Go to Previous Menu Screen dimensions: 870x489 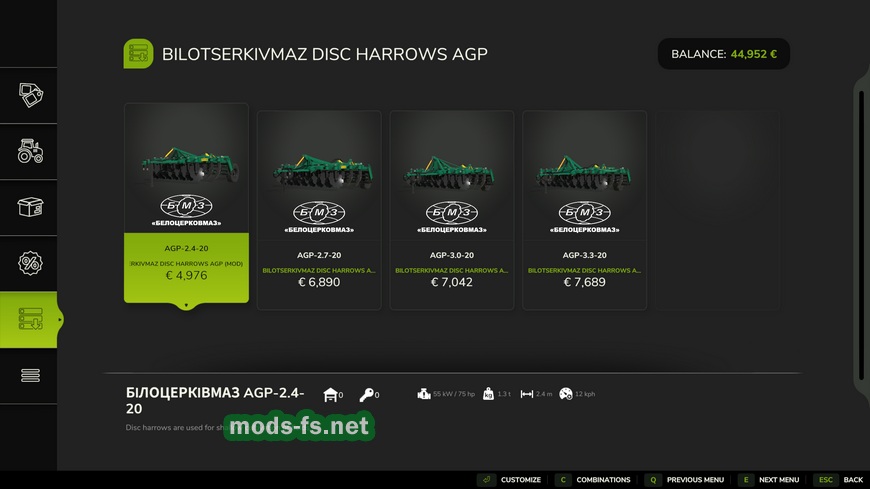pyautogui.click(x=685, y=480)
